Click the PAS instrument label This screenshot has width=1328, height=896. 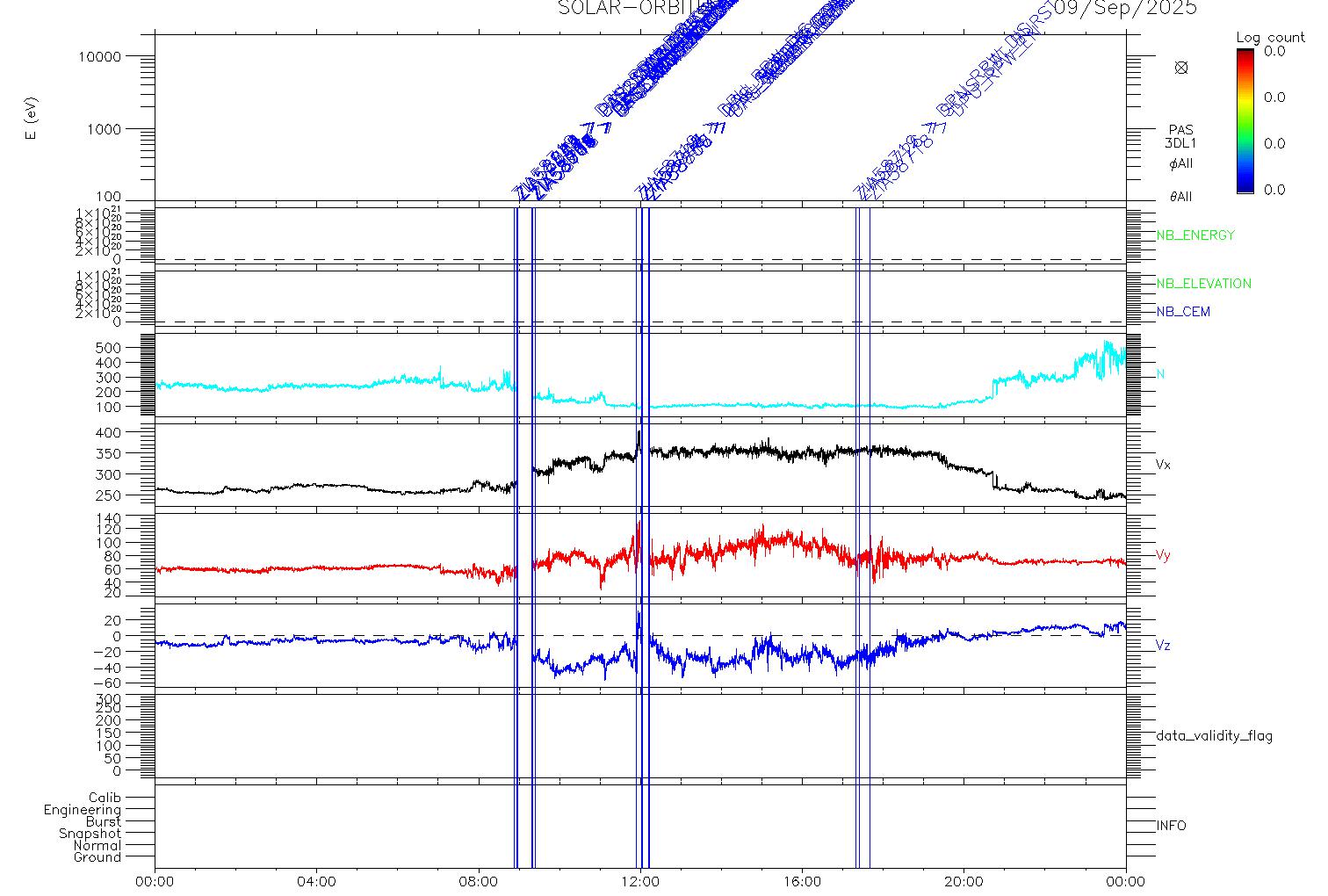point(1181,130)
